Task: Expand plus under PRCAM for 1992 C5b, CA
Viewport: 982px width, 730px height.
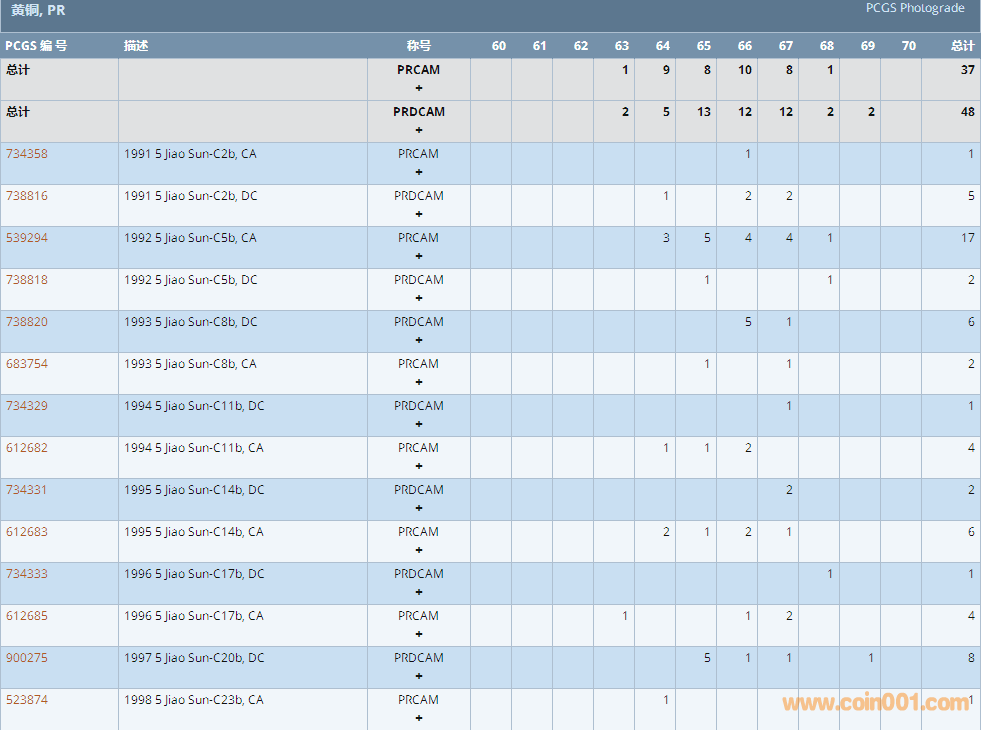Action: [418, 256]
